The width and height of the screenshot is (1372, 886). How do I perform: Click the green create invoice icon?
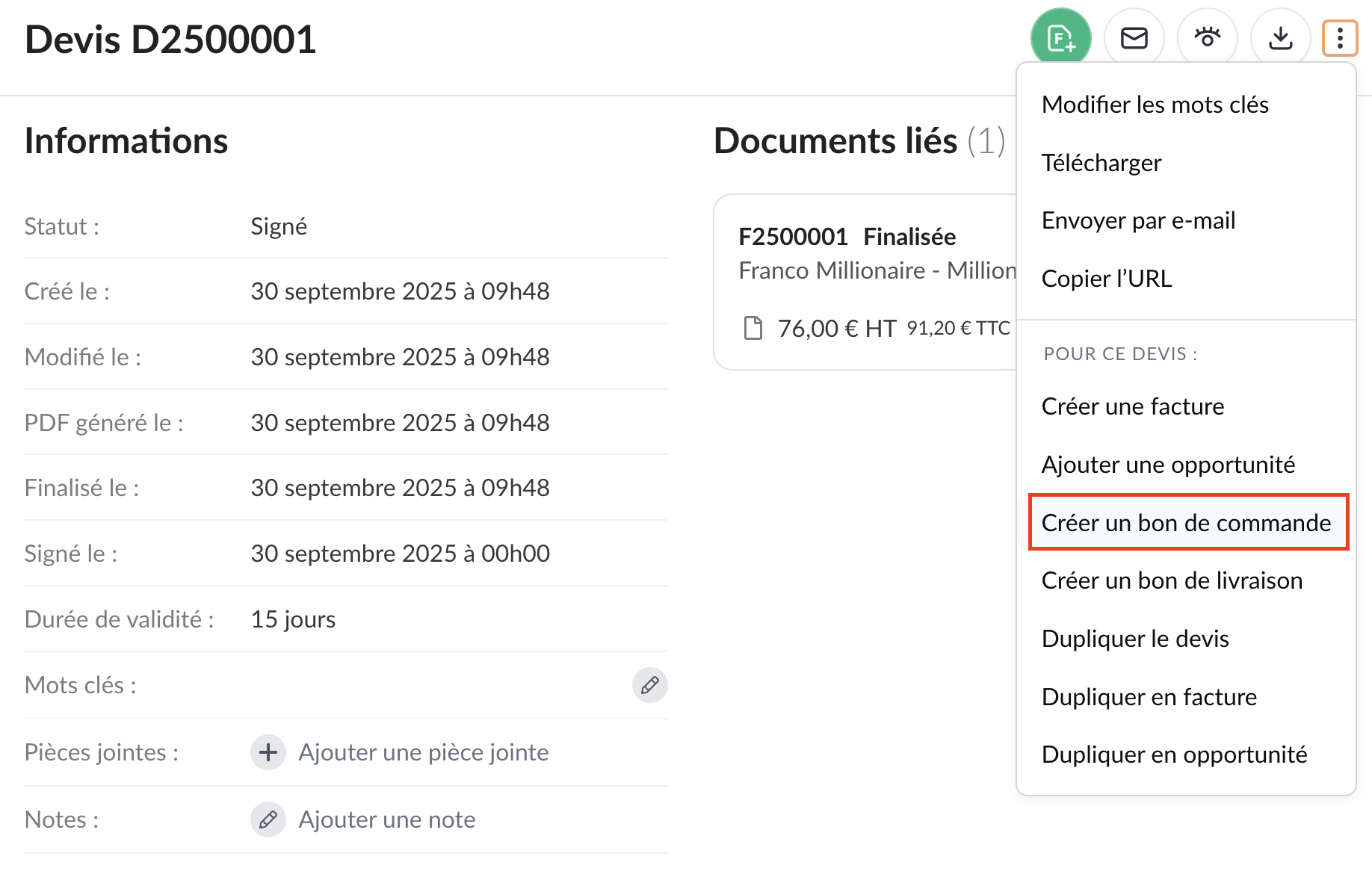click(x=1060, y=38)
